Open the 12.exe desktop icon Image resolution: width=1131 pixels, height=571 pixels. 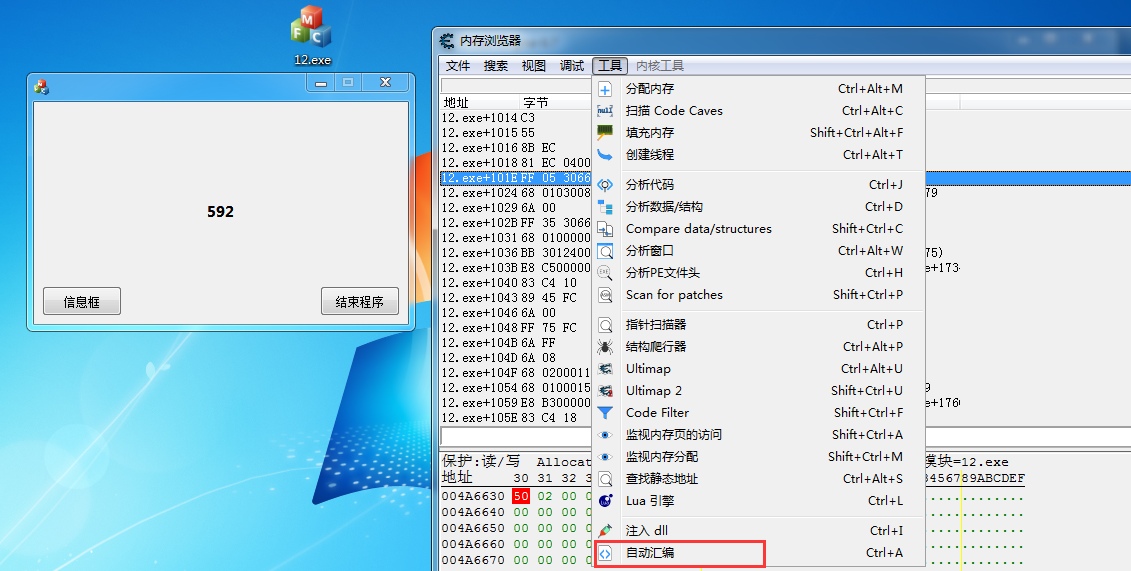point(312,34)
